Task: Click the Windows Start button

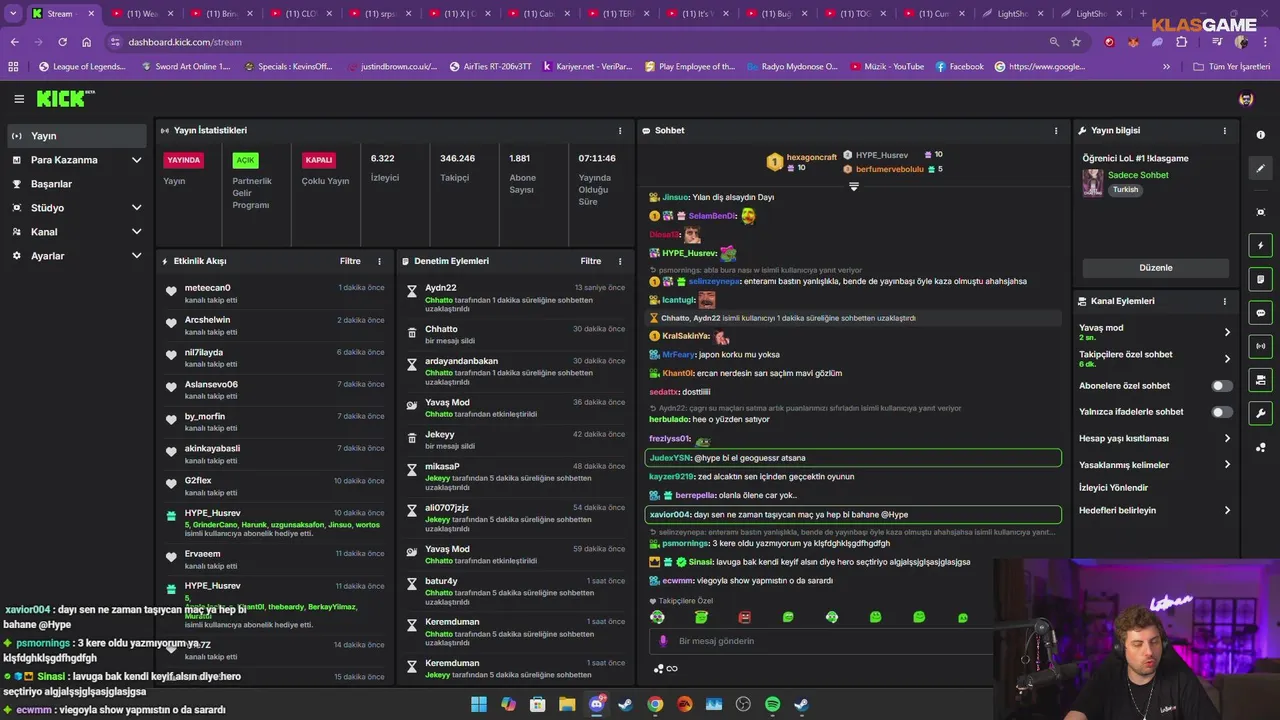Action: [479, 704]
